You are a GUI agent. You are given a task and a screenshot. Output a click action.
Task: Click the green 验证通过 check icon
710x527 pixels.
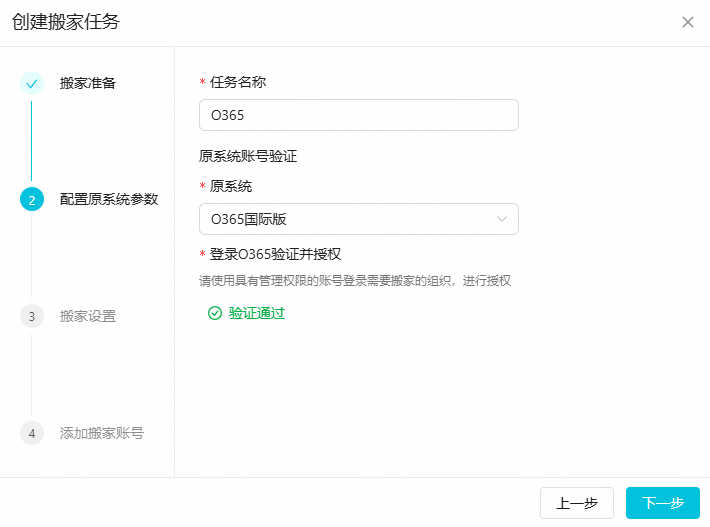(214, 313)
